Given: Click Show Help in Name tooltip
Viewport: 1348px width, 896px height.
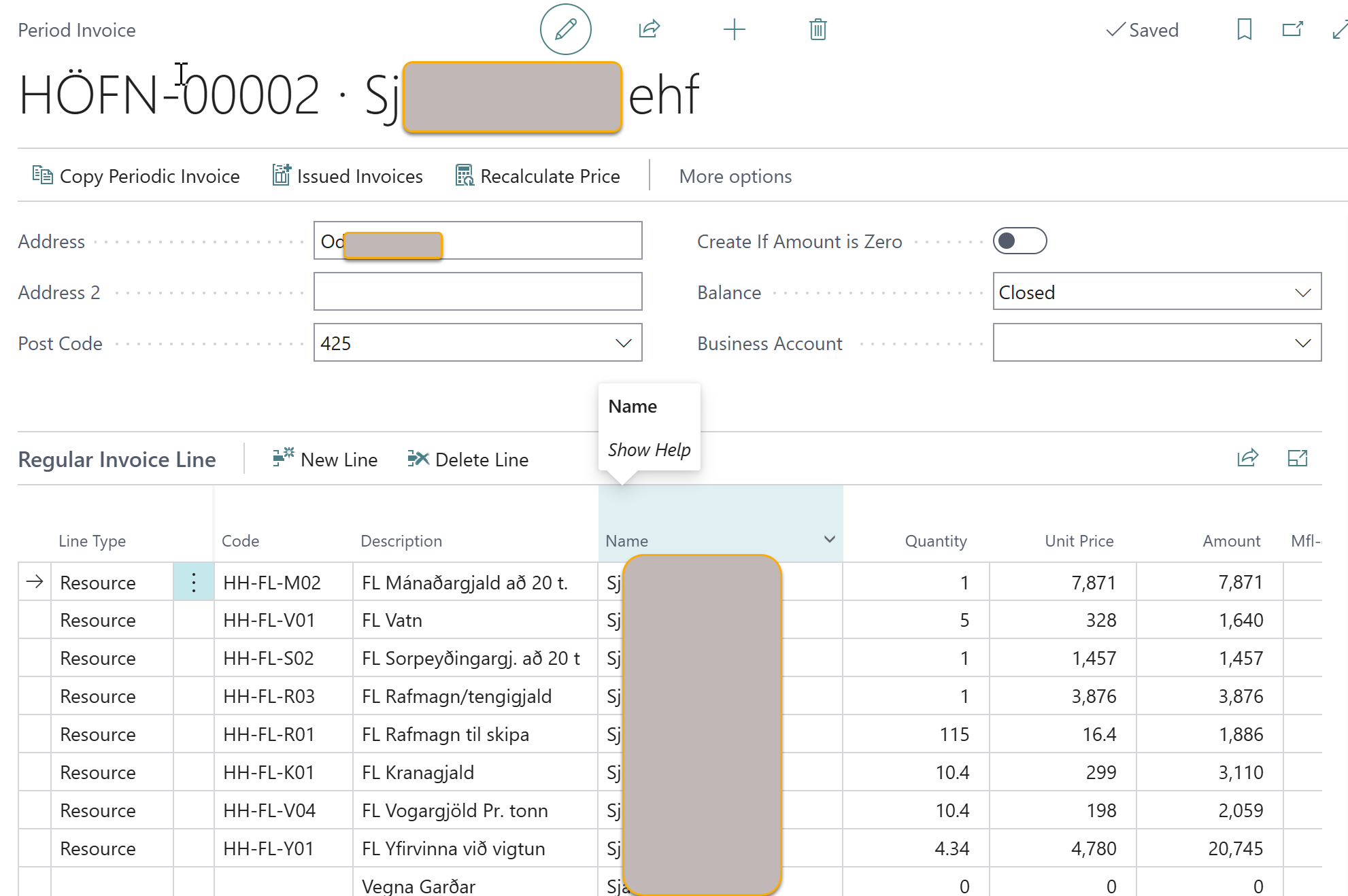Looking at the screenshot, I should [x=649, y=449].
